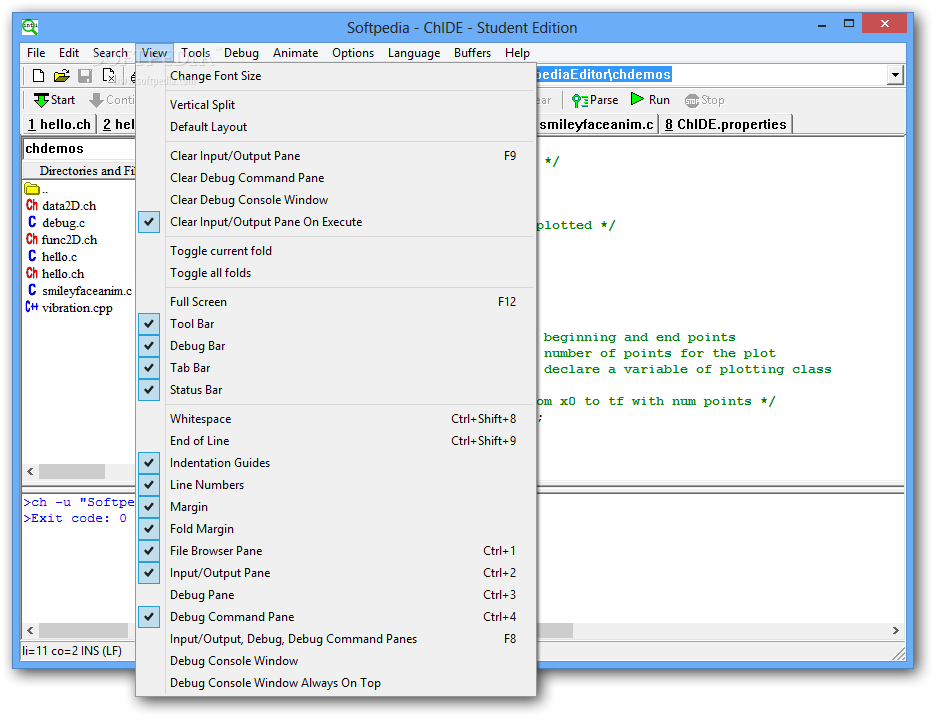
Task: Choose Full Screen
Action: [336, 302]
